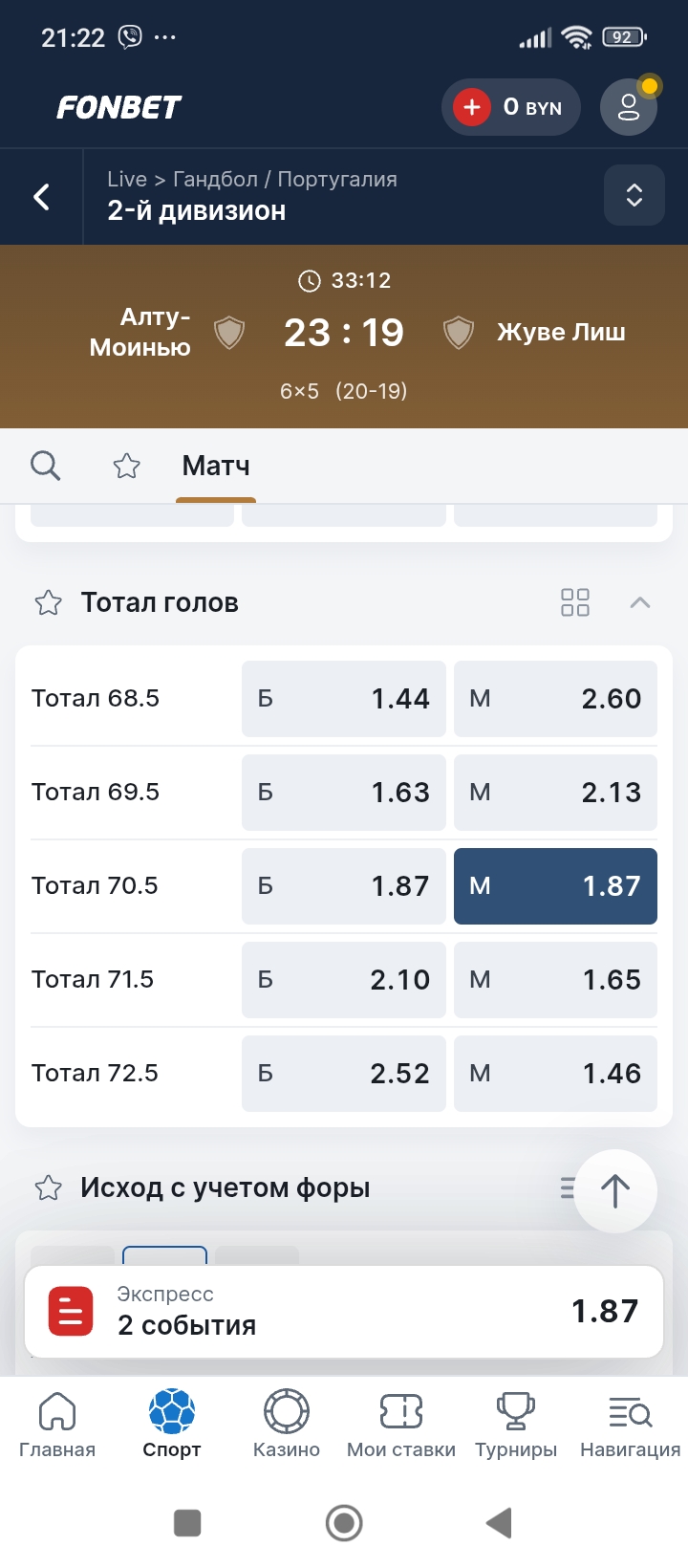Tap the back arrow in header
This screenshot has width=688, height=1568.
[x=42, y=197]
